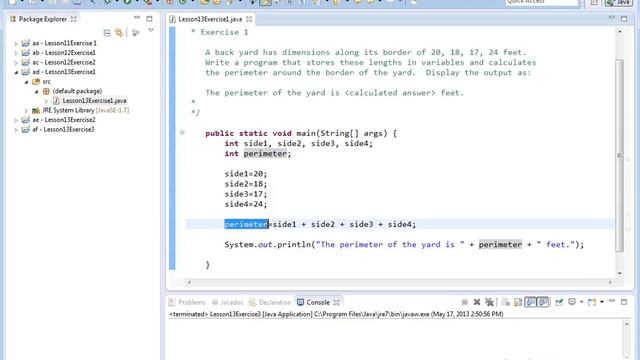Select af - Lesson13Exercise3 project label

[63, 129]
